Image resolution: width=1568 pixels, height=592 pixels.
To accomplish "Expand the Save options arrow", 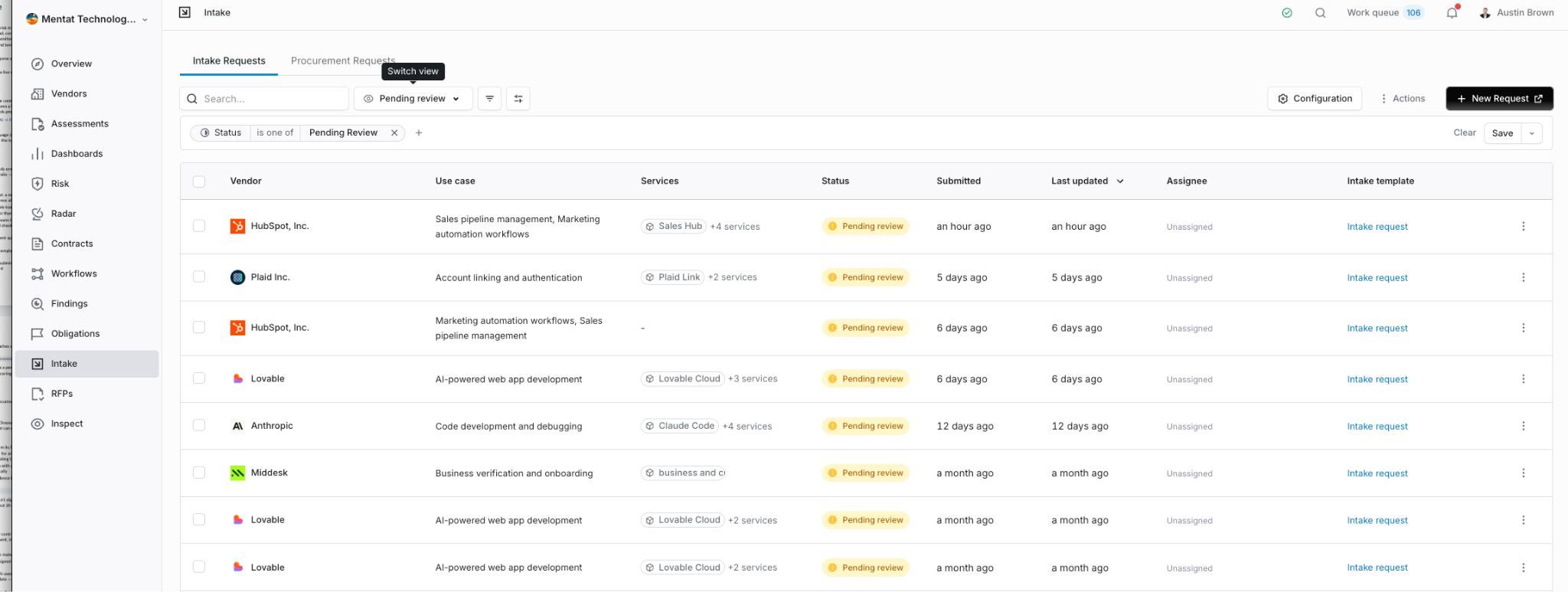I will pyautogui.click(x=1532, y=133).
